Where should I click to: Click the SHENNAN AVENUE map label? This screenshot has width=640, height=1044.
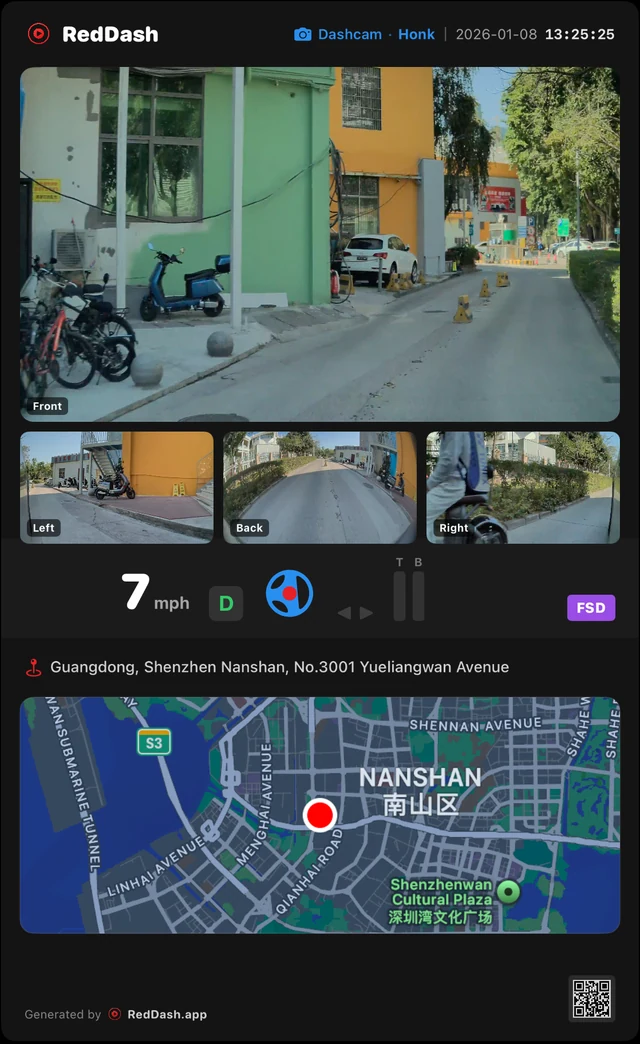[476, 724]
